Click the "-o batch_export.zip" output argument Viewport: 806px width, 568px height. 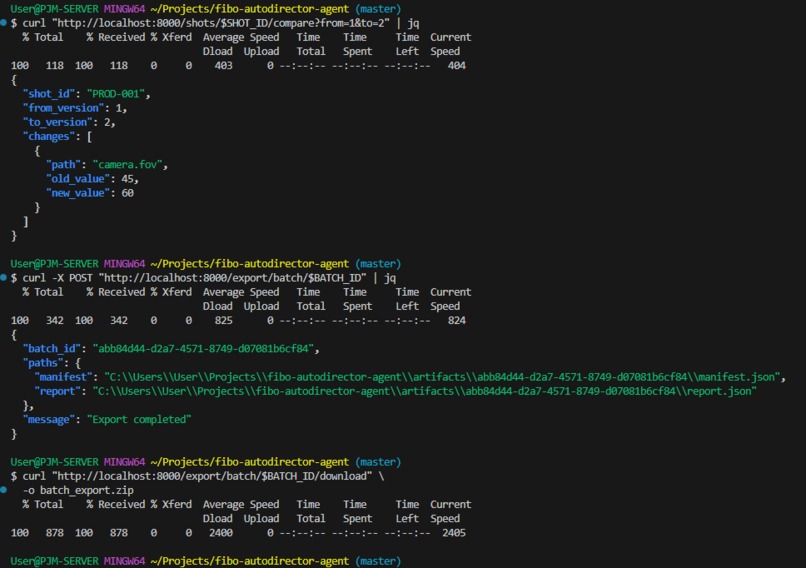pyautogui.click(x=78, y=490)
